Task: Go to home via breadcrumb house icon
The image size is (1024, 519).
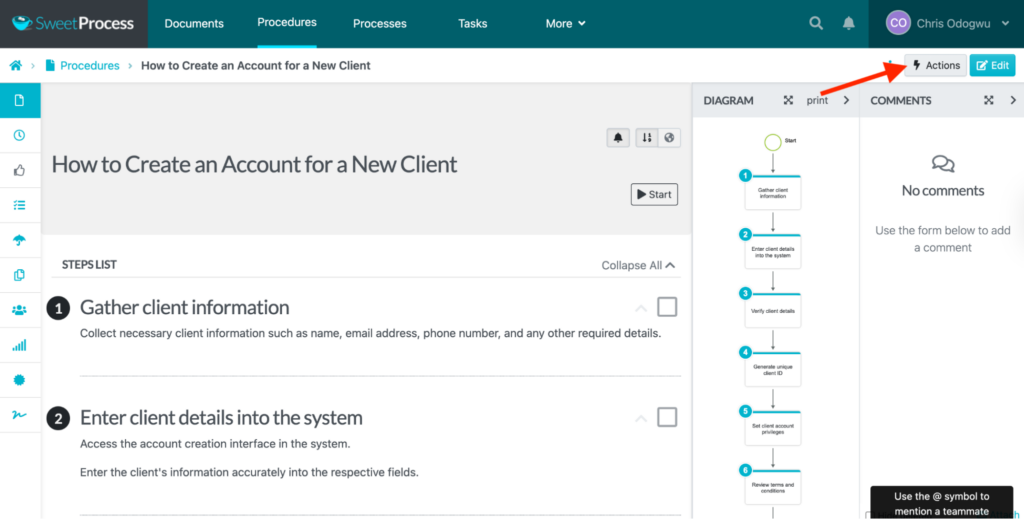Action: pos(16,66)
